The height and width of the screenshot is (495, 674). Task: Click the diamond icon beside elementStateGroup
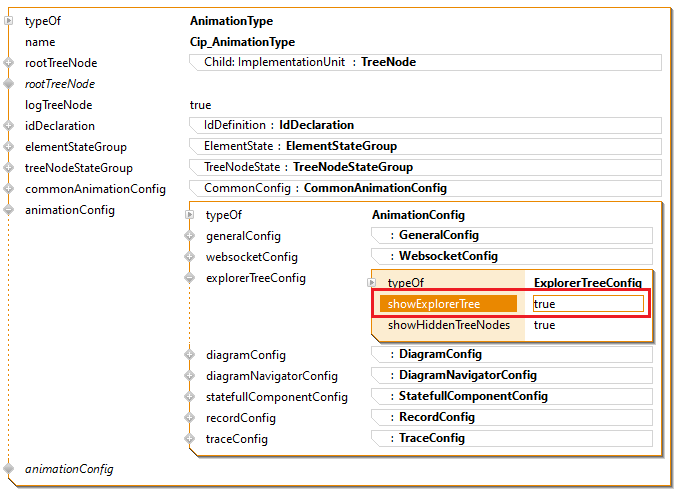pos(10,147)
